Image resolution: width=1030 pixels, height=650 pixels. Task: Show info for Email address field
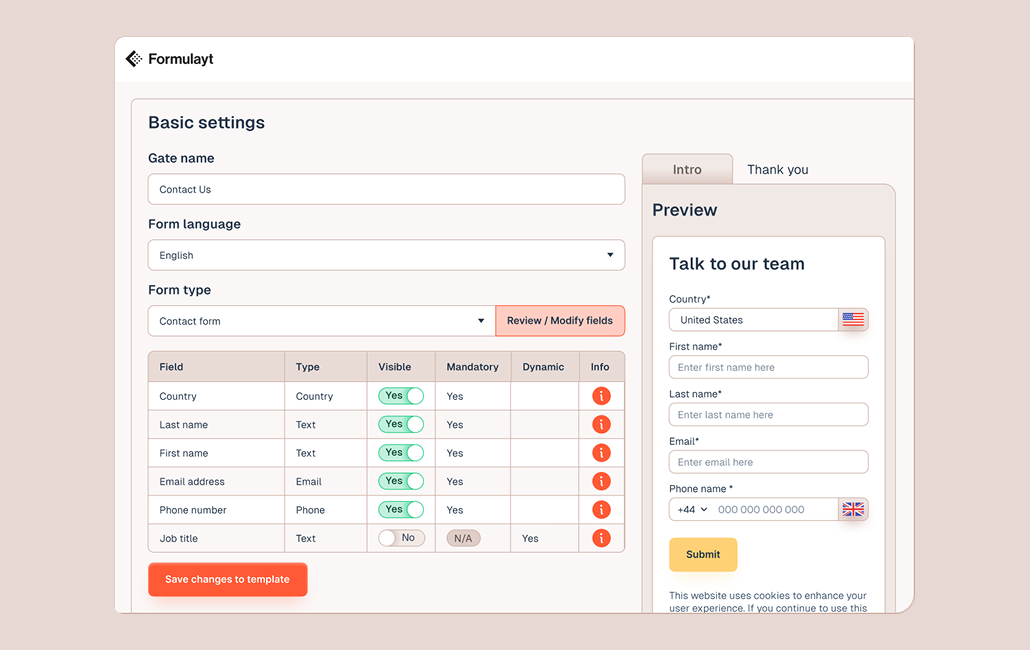click(601, 481)
